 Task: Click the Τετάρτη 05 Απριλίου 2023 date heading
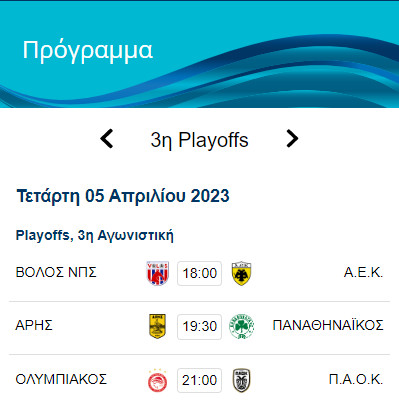123,196
